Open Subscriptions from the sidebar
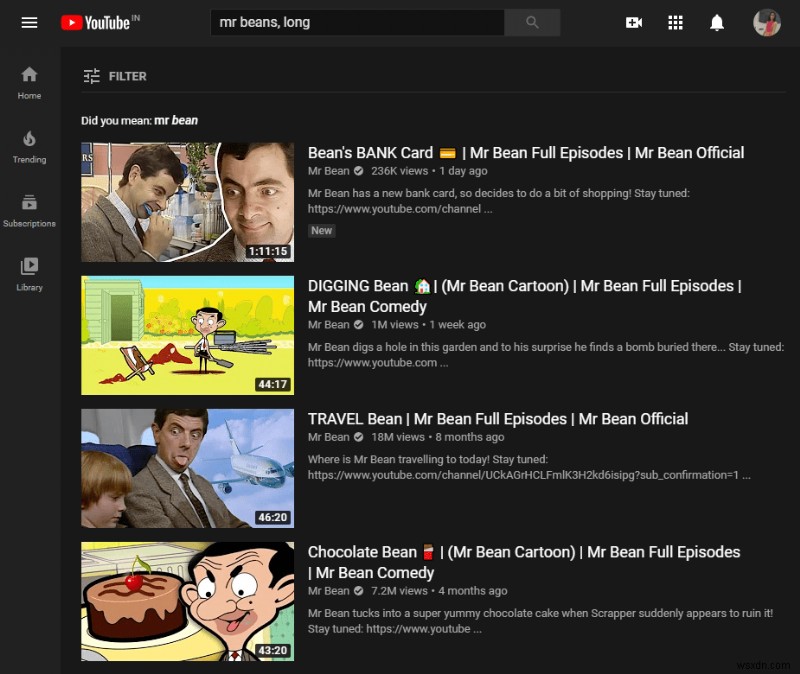The width and height of the screenshot is (800, 674). 29,210
